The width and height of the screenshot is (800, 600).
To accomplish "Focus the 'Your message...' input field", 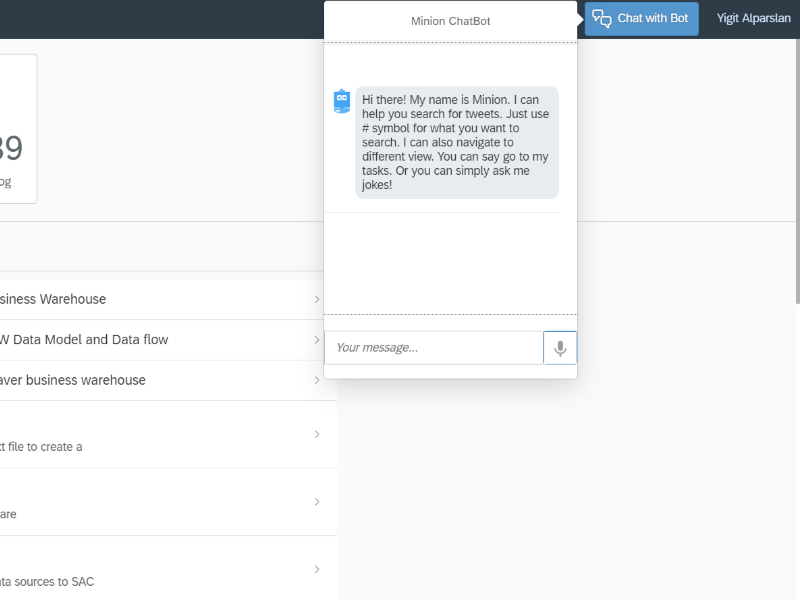I will 433,348.
